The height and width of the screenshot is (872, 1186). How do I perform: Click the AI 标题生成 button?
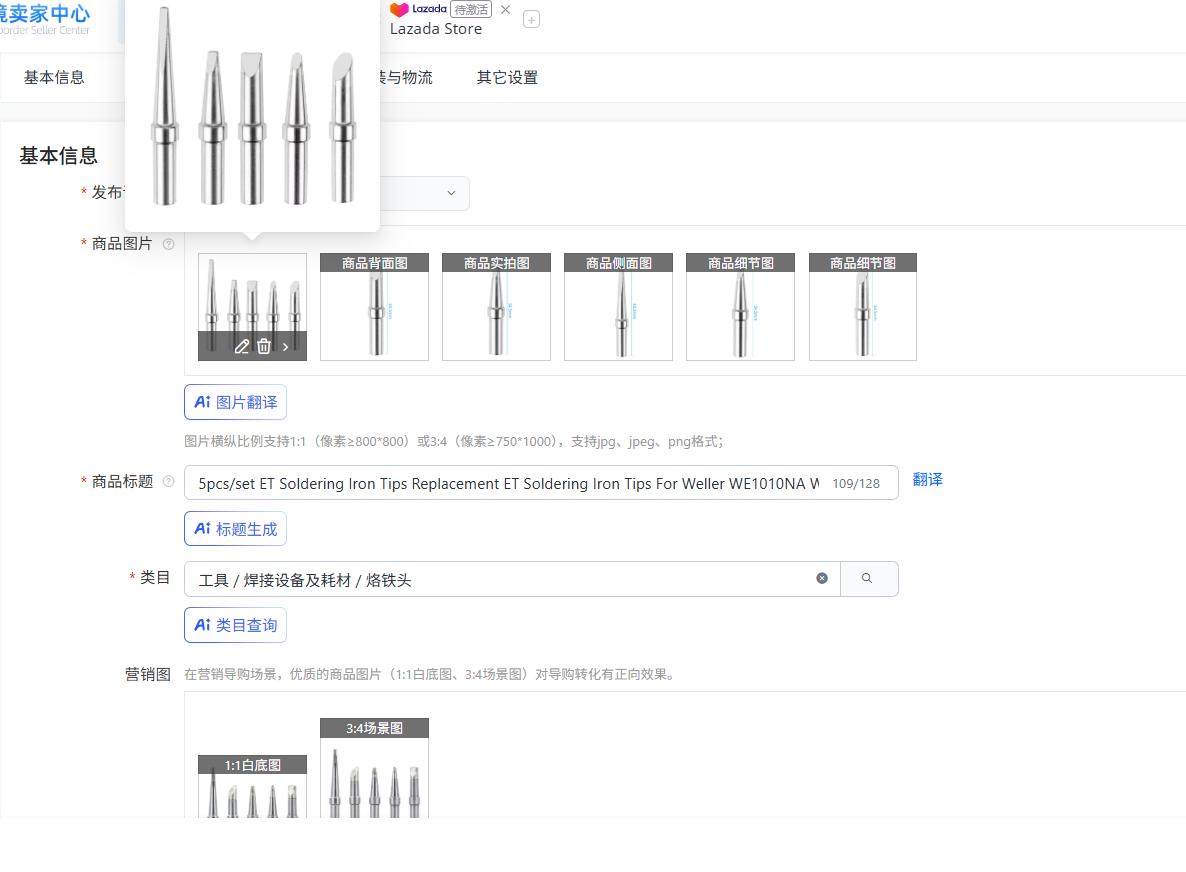click(235, 529)
